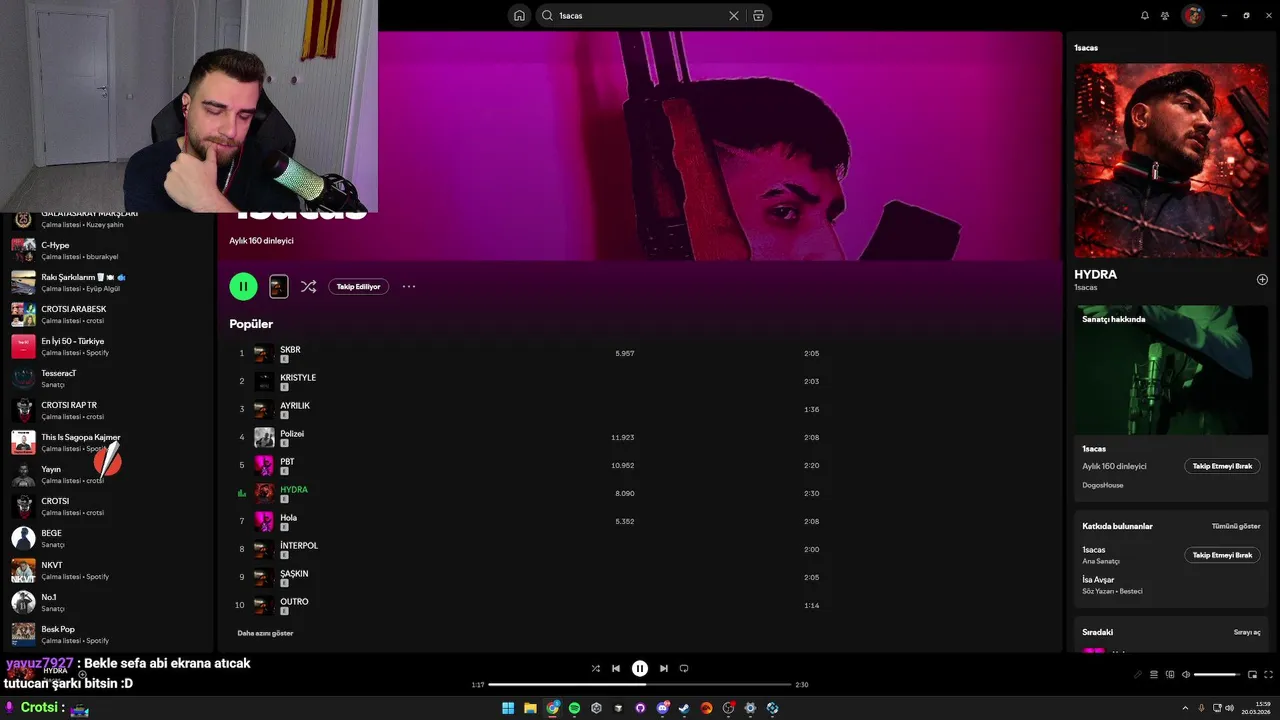The image size is (1280, 720).
Task: Skip to next track in player bar
Action: click(663, 668)
